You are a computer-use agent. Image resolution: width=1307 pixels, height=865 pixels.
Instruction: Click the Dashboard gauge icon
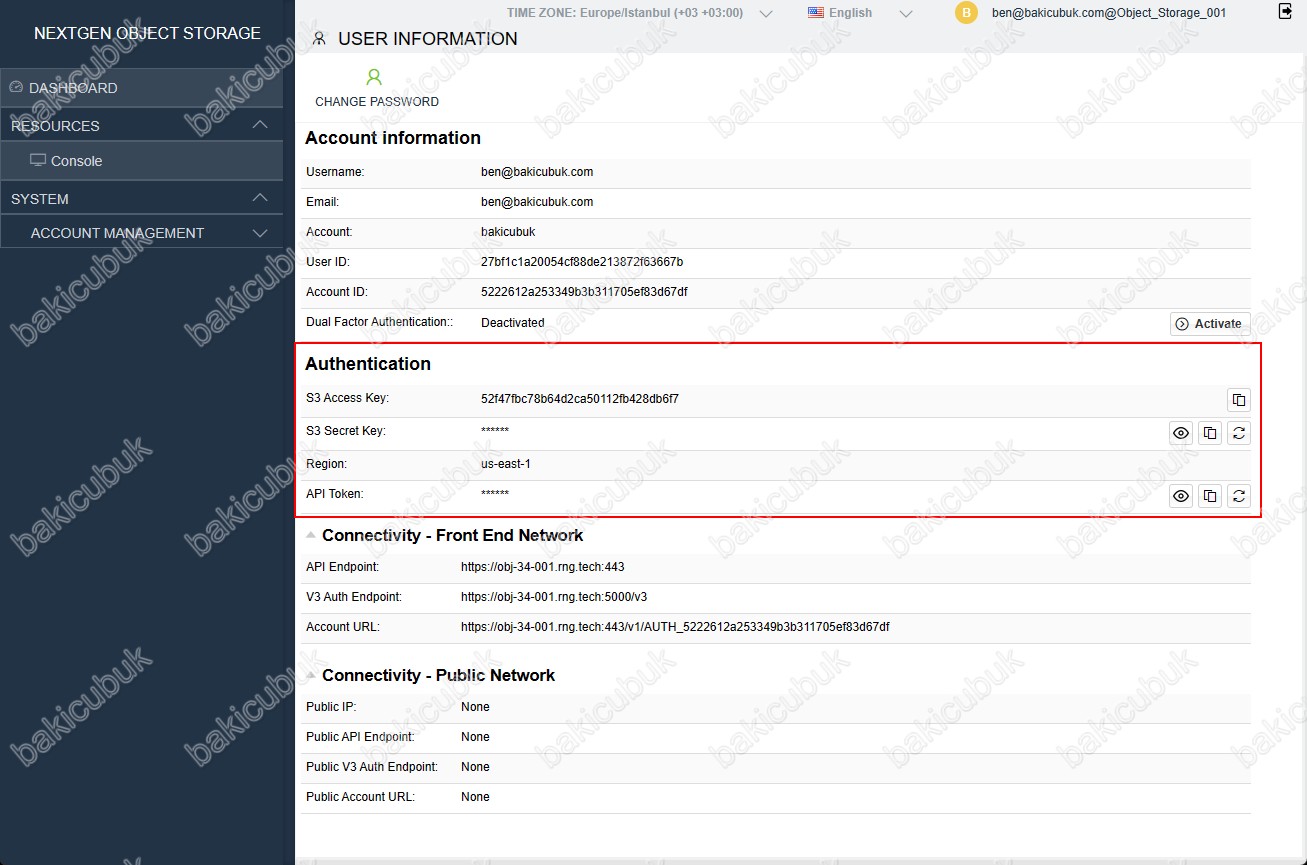pyautogui.click(x=16, y=87)
